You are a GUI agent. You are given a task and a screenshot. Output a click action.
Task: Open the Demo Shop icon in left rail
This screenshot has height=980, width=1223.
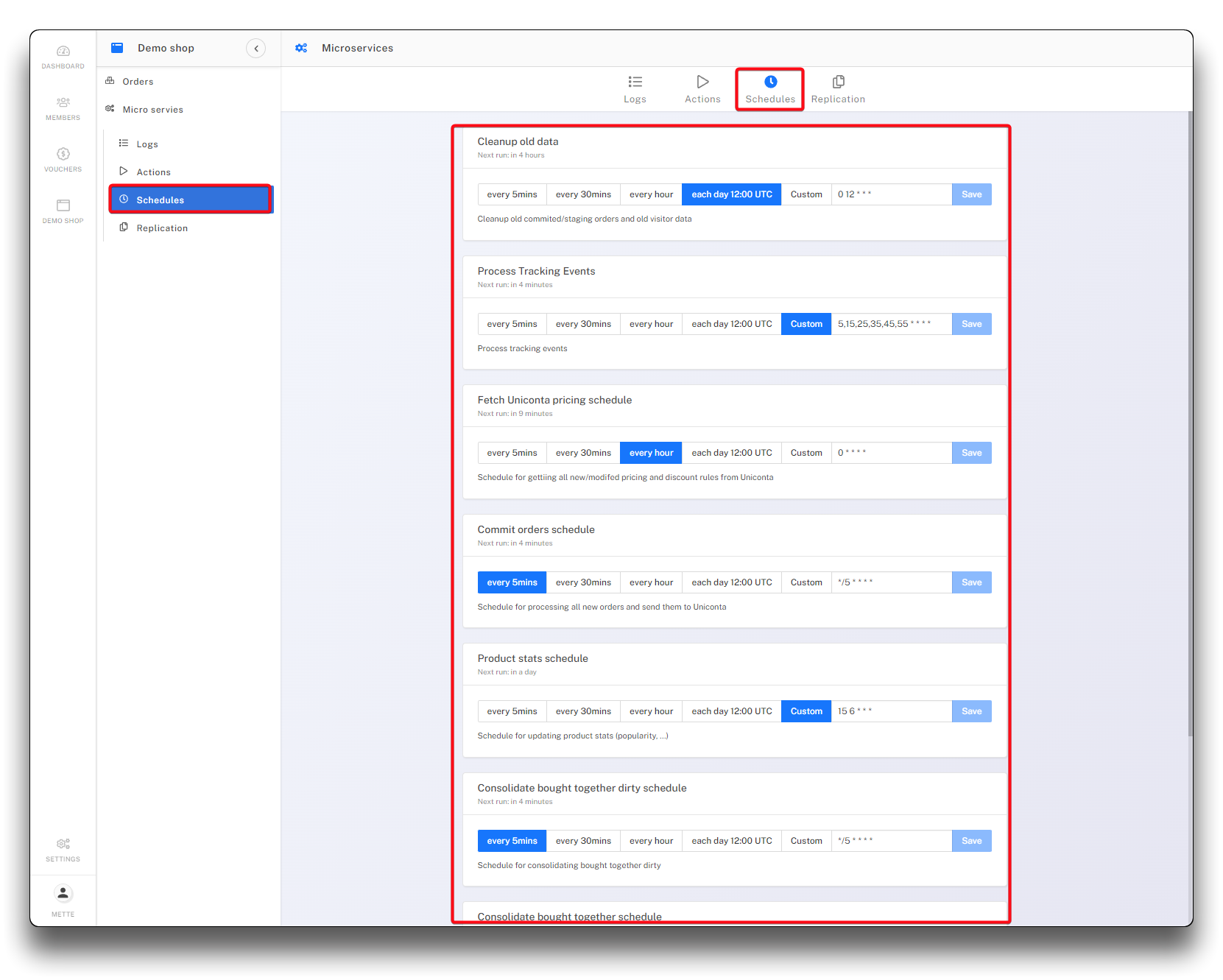tap(63, 206)
